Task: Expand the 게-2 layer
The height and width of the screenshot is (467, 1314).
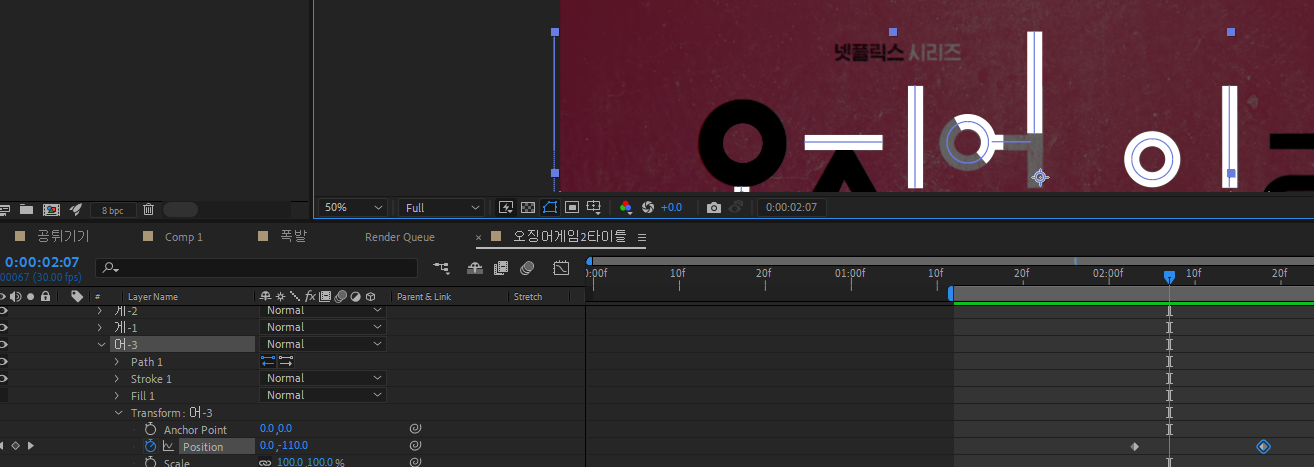Action: tap(100, 311)
